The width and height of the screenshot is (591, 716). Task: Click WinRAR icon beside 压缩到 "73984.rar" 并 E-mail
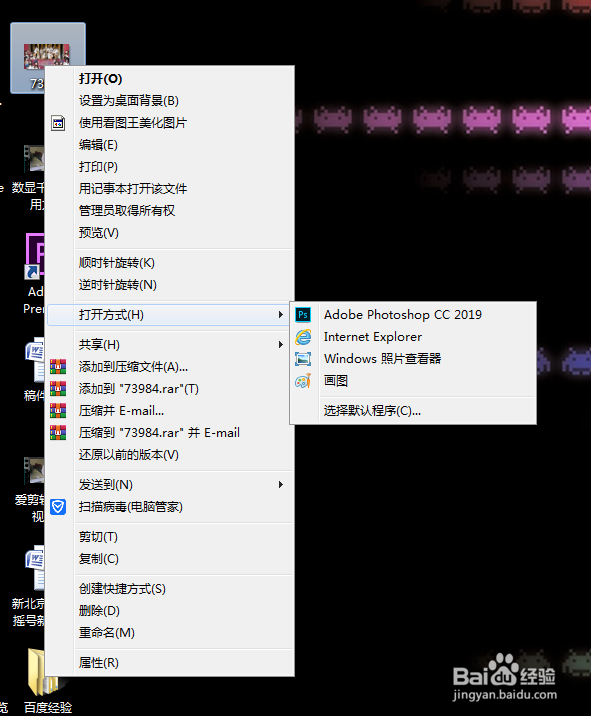pyautogui.click(x=58, y=432)
